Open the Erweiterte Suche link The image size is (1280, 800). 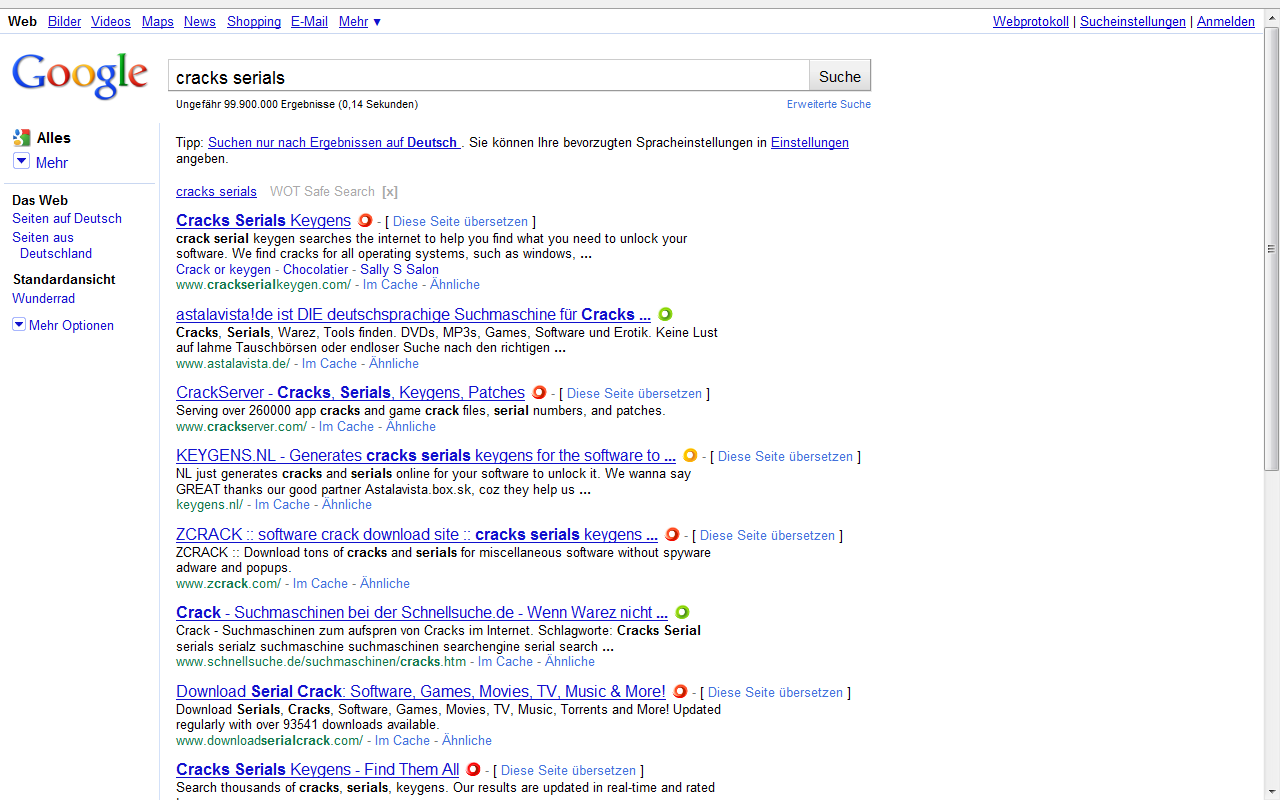[828, 104]
